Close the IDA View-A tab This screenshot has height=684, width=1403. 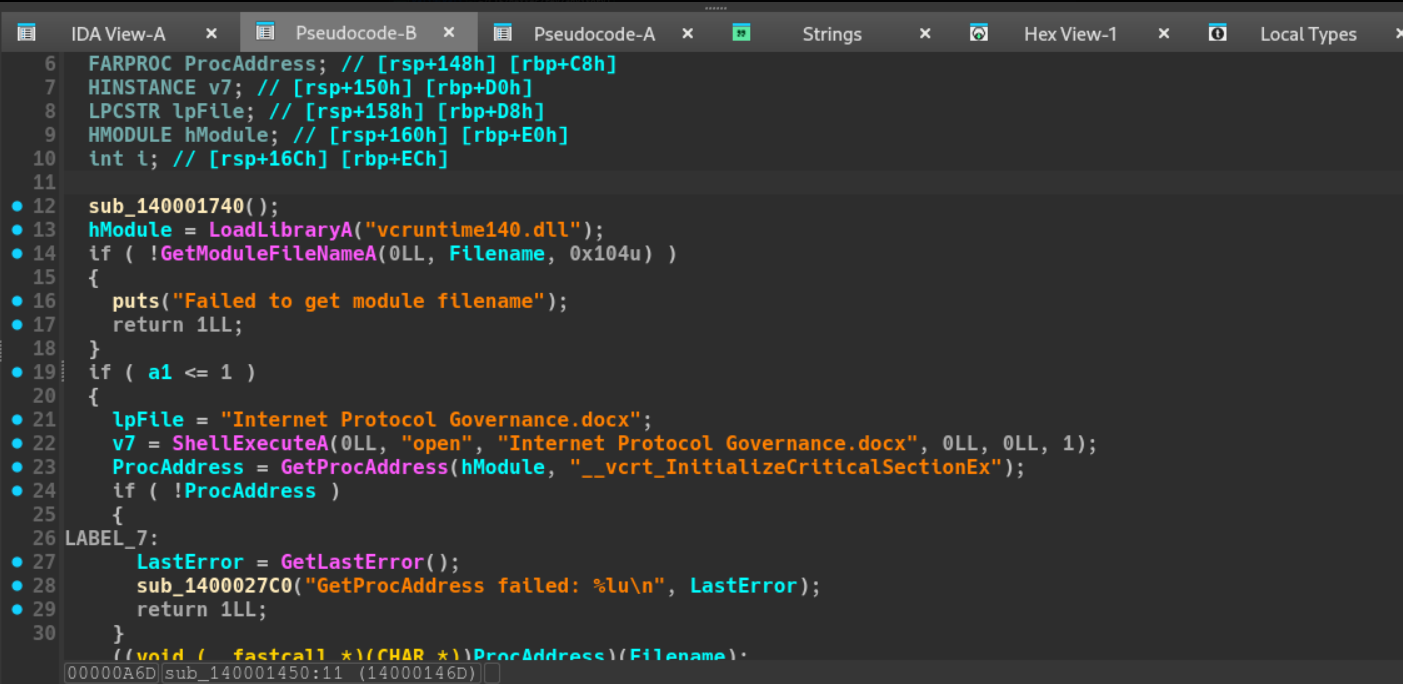(210, 33)
